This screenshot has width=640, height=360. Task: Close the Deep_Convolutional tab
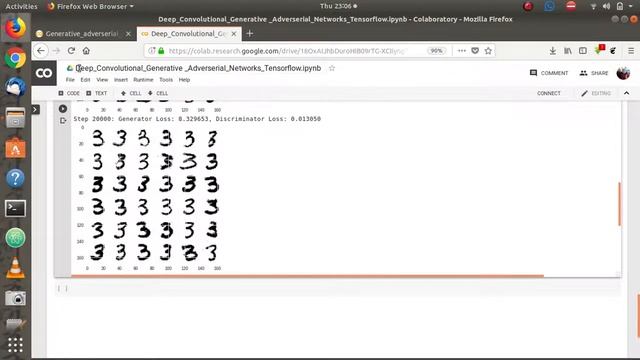pos(234,34)
